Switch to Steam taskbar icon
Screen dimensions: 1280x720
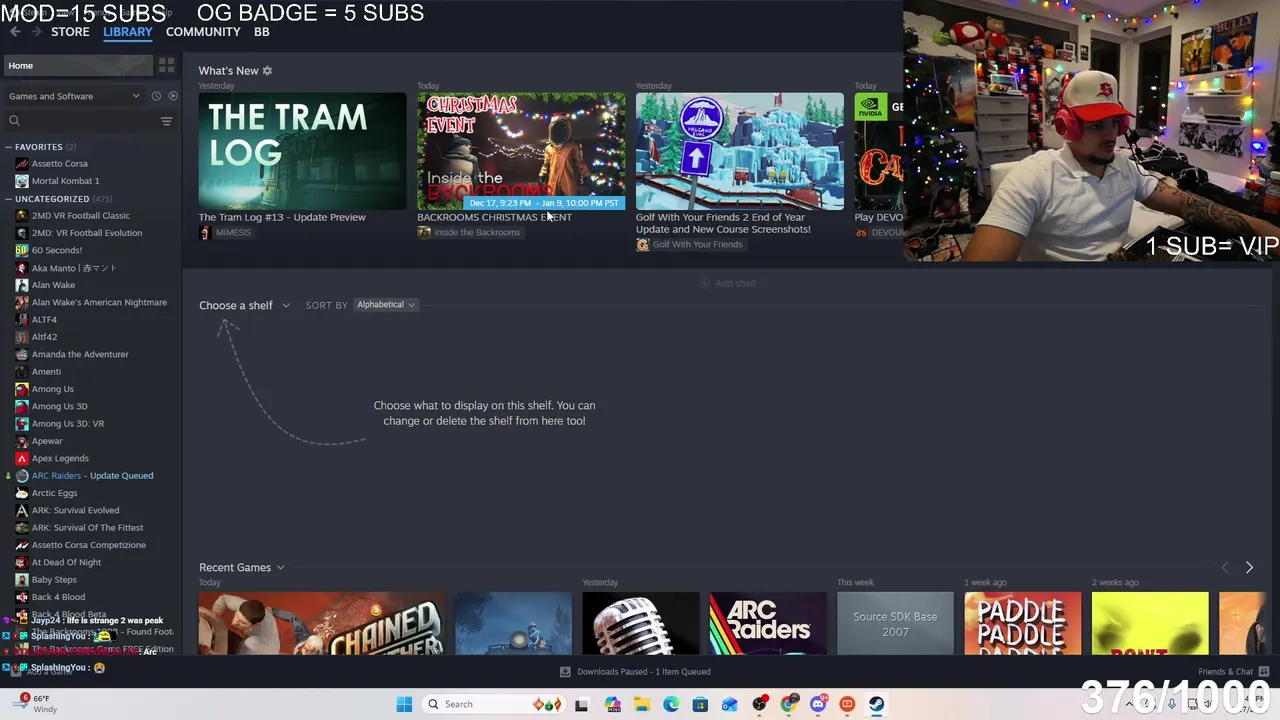click(x=876, y=704)
